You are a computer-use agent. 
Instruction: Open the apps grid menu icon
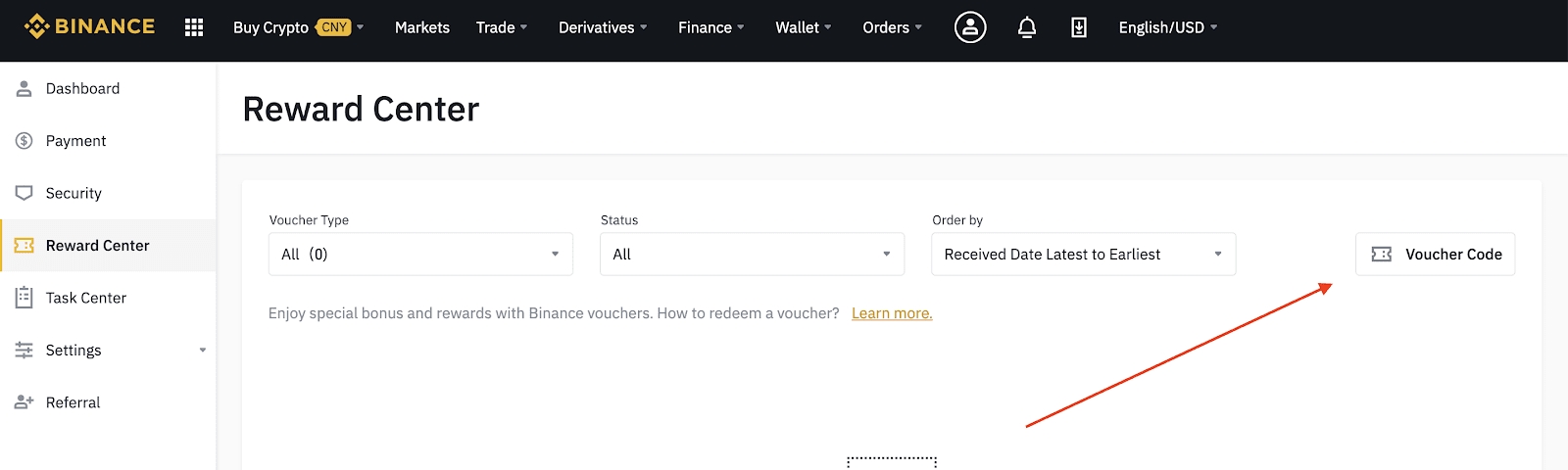tap(194, 27)
